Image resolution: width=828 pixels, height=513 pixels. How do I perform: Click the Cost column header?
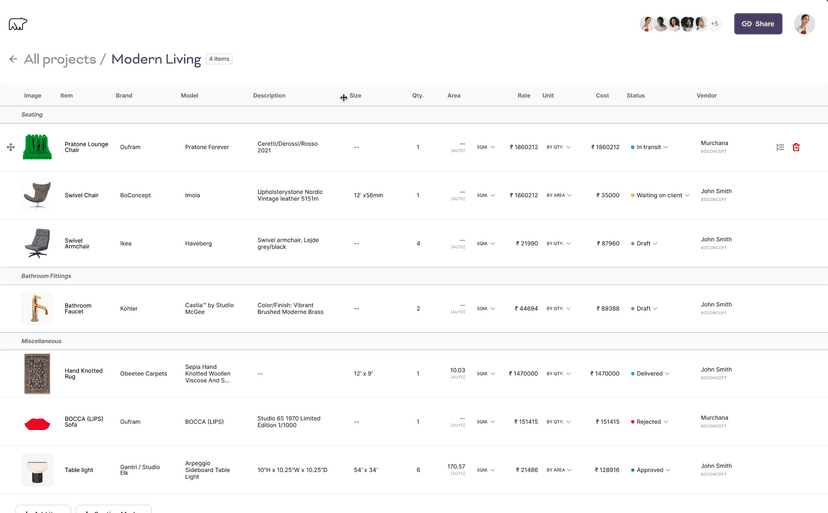[x=603, y=96]
